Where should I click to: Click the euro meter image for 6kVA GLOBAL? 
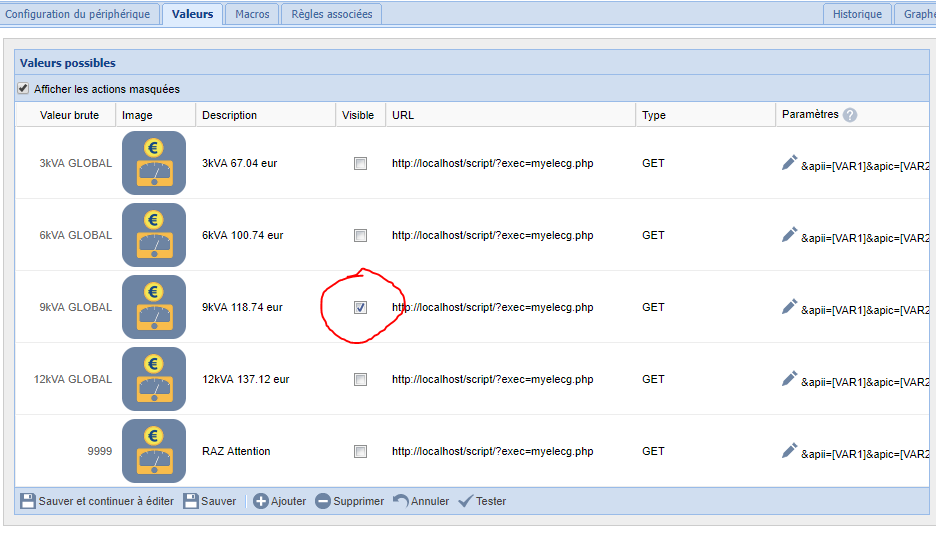tap(154, 235)
